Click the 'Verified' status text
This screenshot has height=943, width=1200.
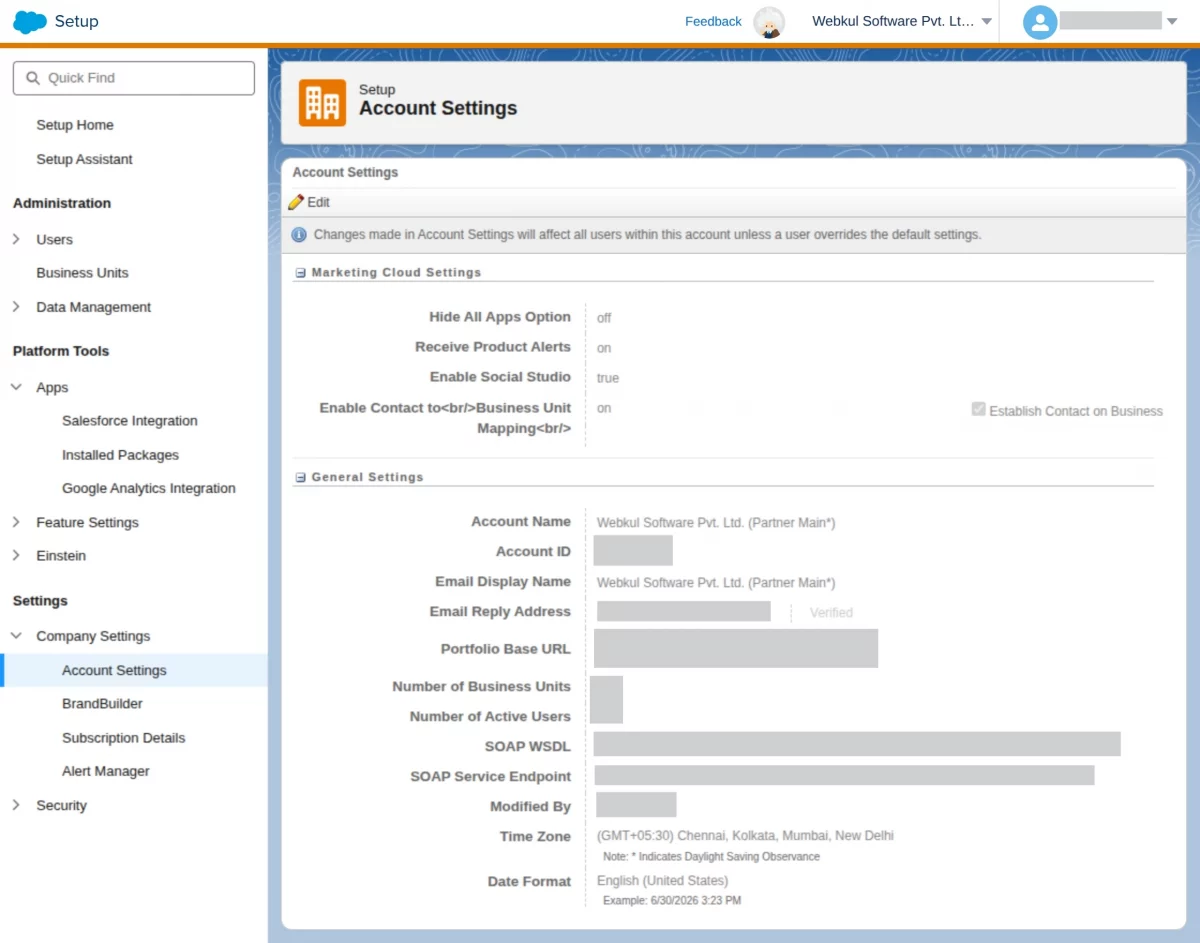[x=831, y=612]
